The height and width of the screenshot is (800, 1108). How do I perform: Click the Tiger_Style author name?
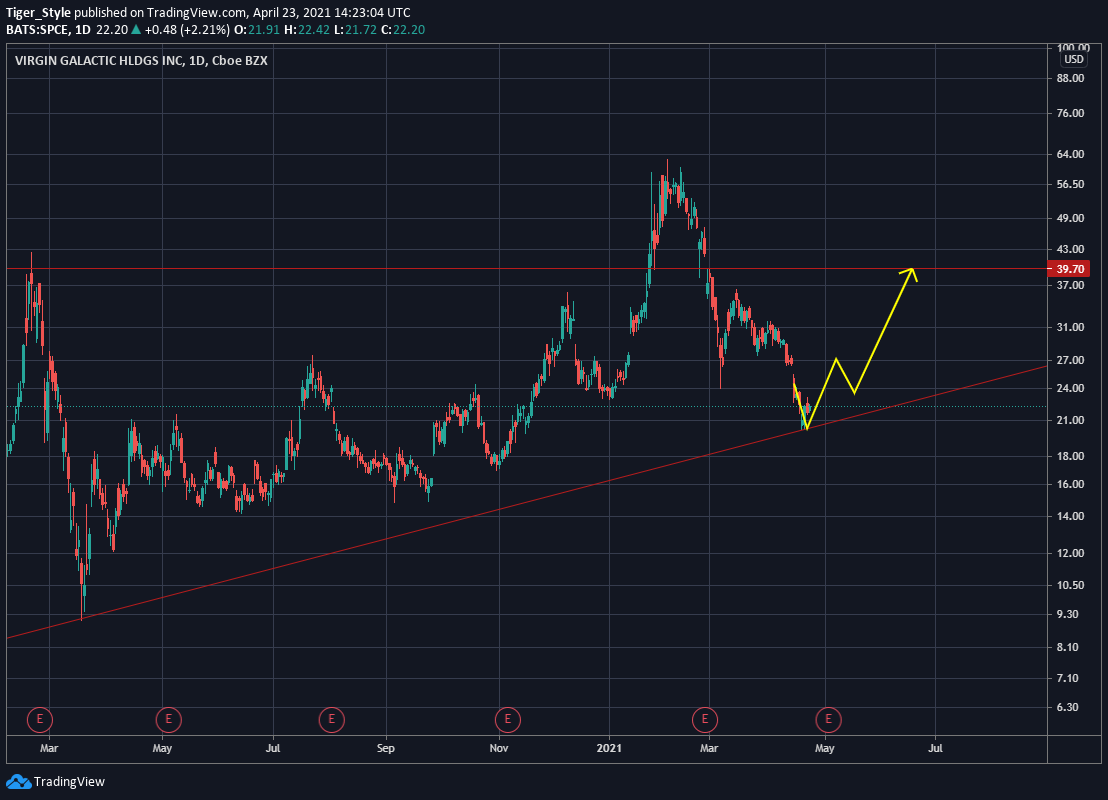[38, 13]
